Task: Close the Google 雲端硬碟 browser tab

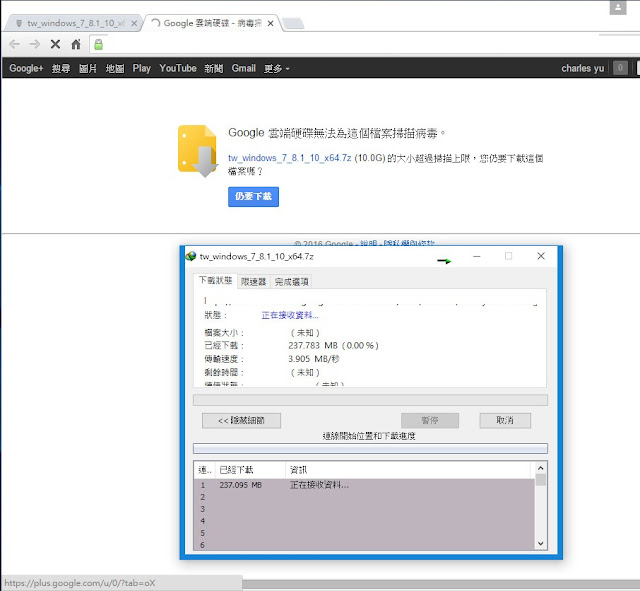Action: tap(270, 23)
